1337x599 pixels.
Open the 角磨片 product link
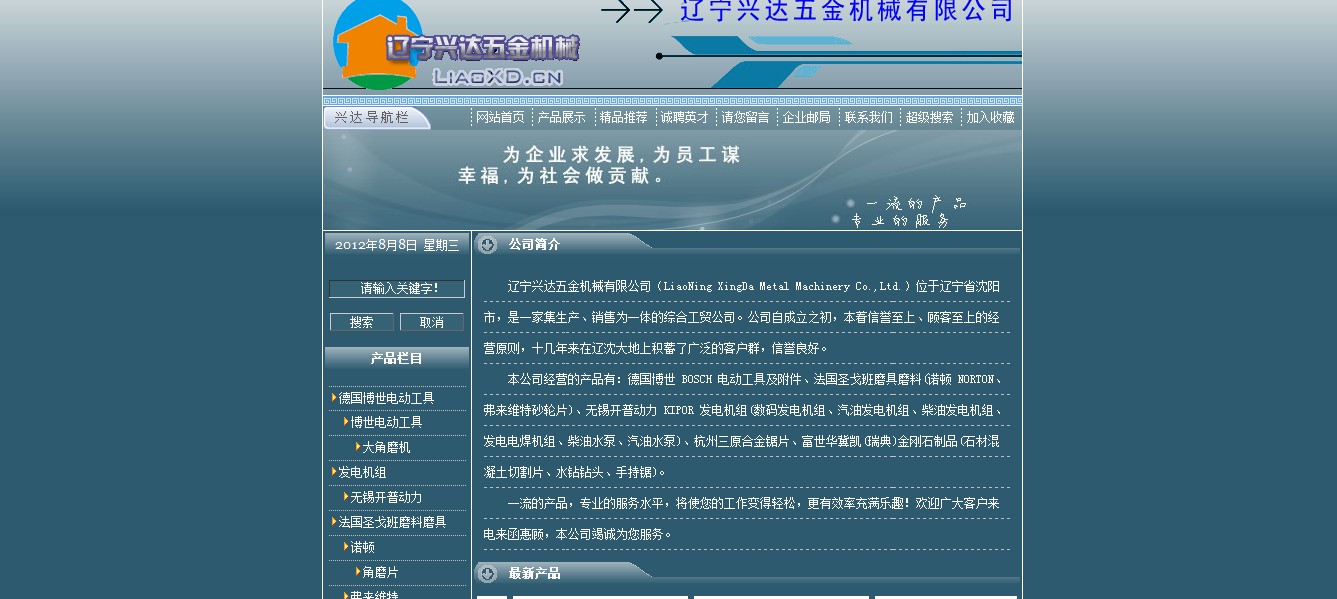(x=380, y=572)
